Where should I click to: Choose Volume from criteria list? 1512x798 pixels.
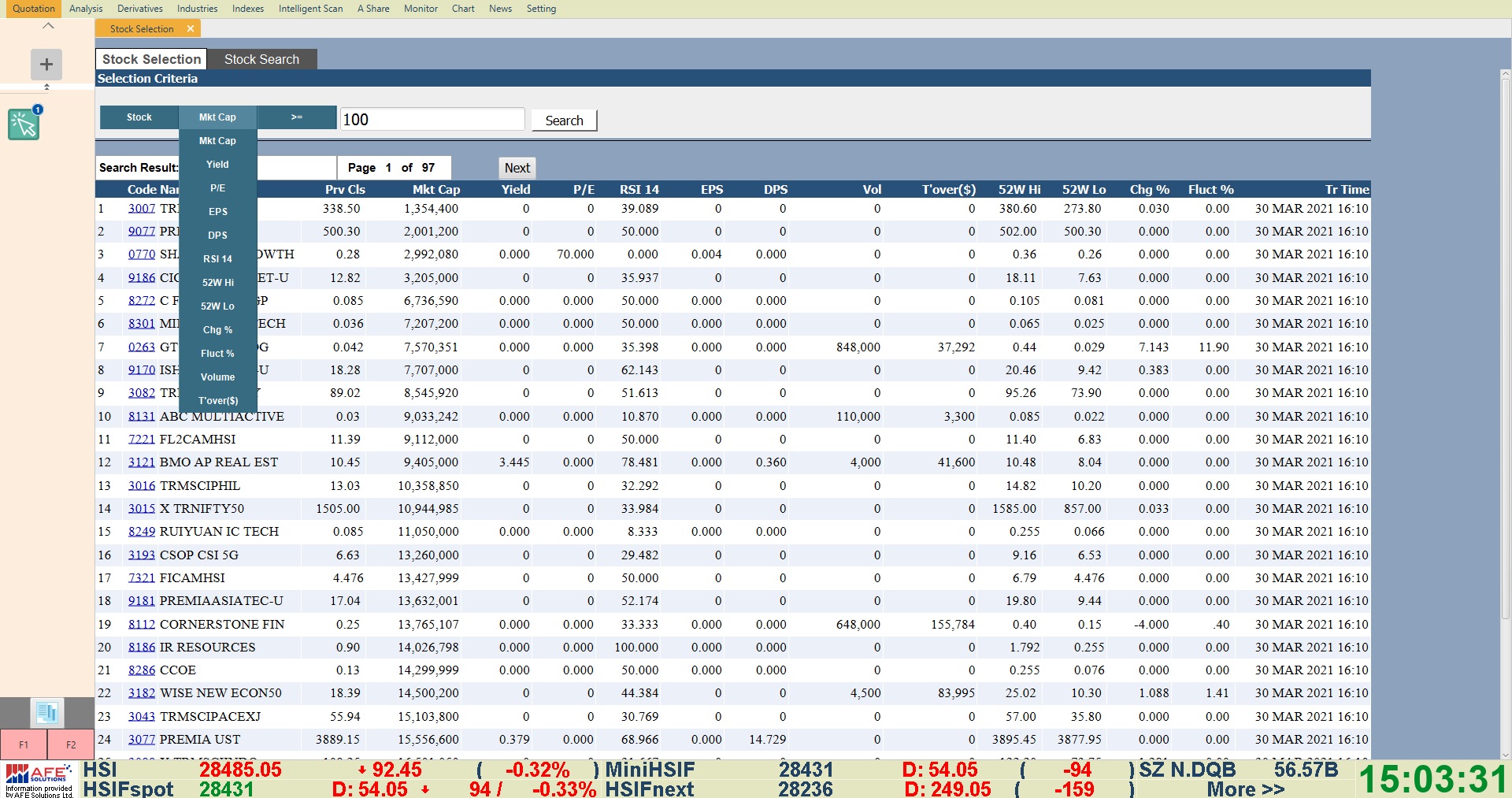[218, 377]
